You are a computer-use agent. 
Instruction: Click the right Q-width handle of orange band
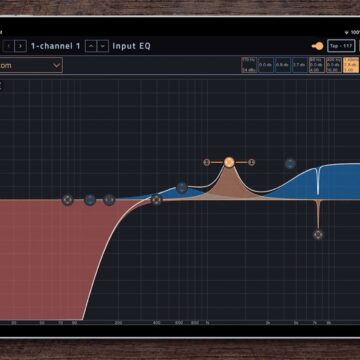tap(251, 162)
